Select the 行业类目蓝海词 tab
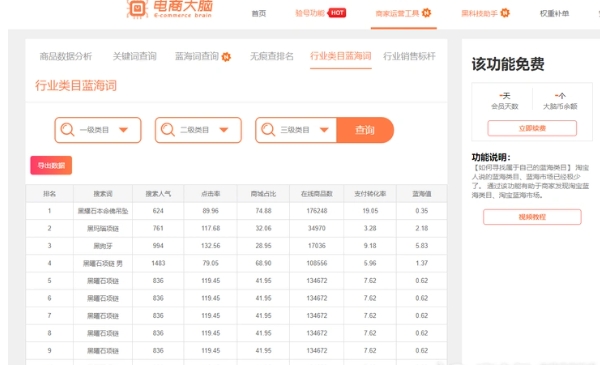 coord(341,56)
